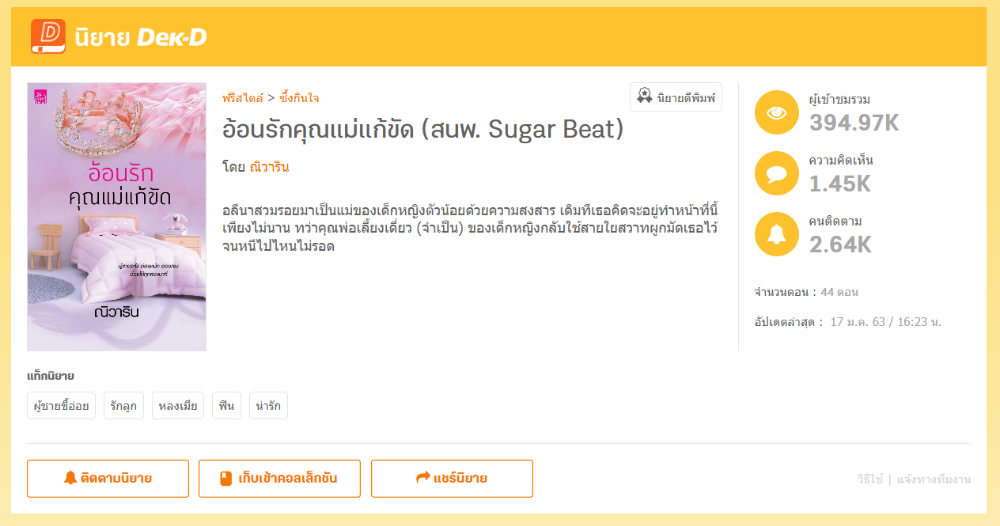Open the ฟรีสไตล์ breadcrumb category link
1000x526 pixels.
[x=242, y=98]
